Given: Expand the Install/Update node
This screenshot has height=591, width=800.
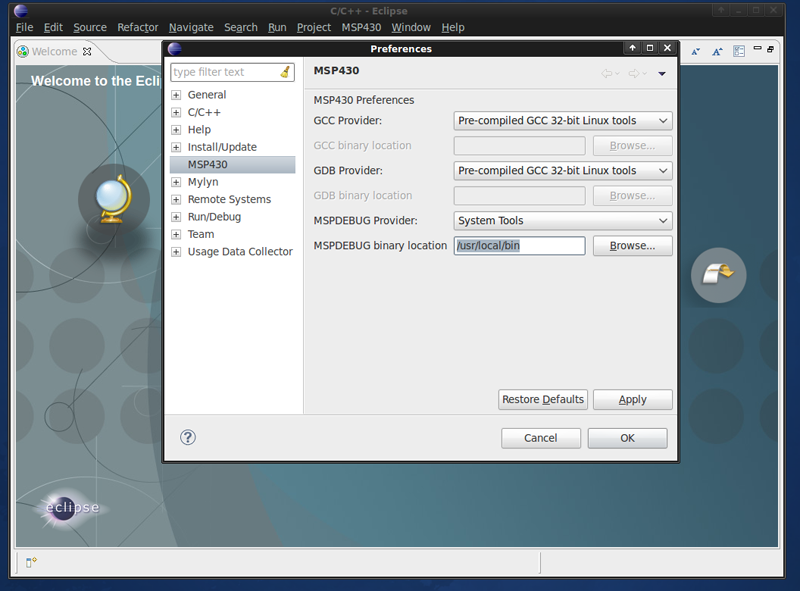Looking at the screenshot, I should (176, 147).
